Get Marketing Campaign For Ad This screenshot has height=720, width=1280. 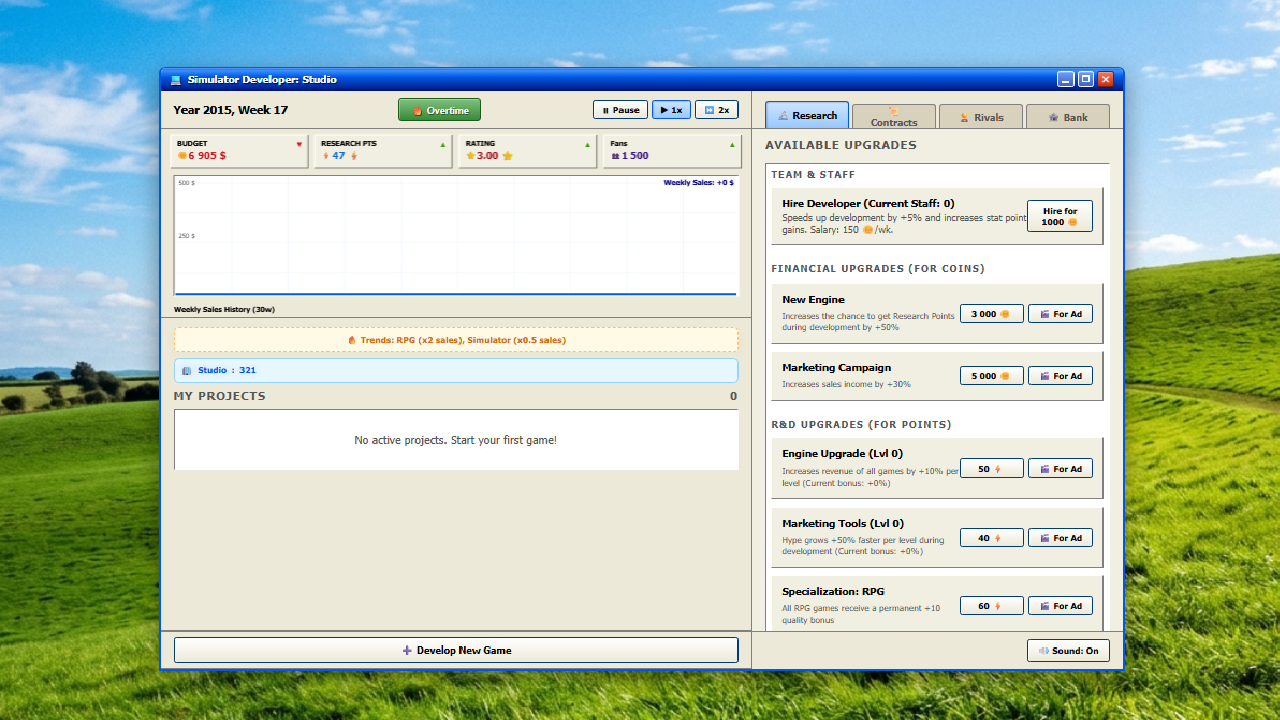click(x=1060, y=376)
